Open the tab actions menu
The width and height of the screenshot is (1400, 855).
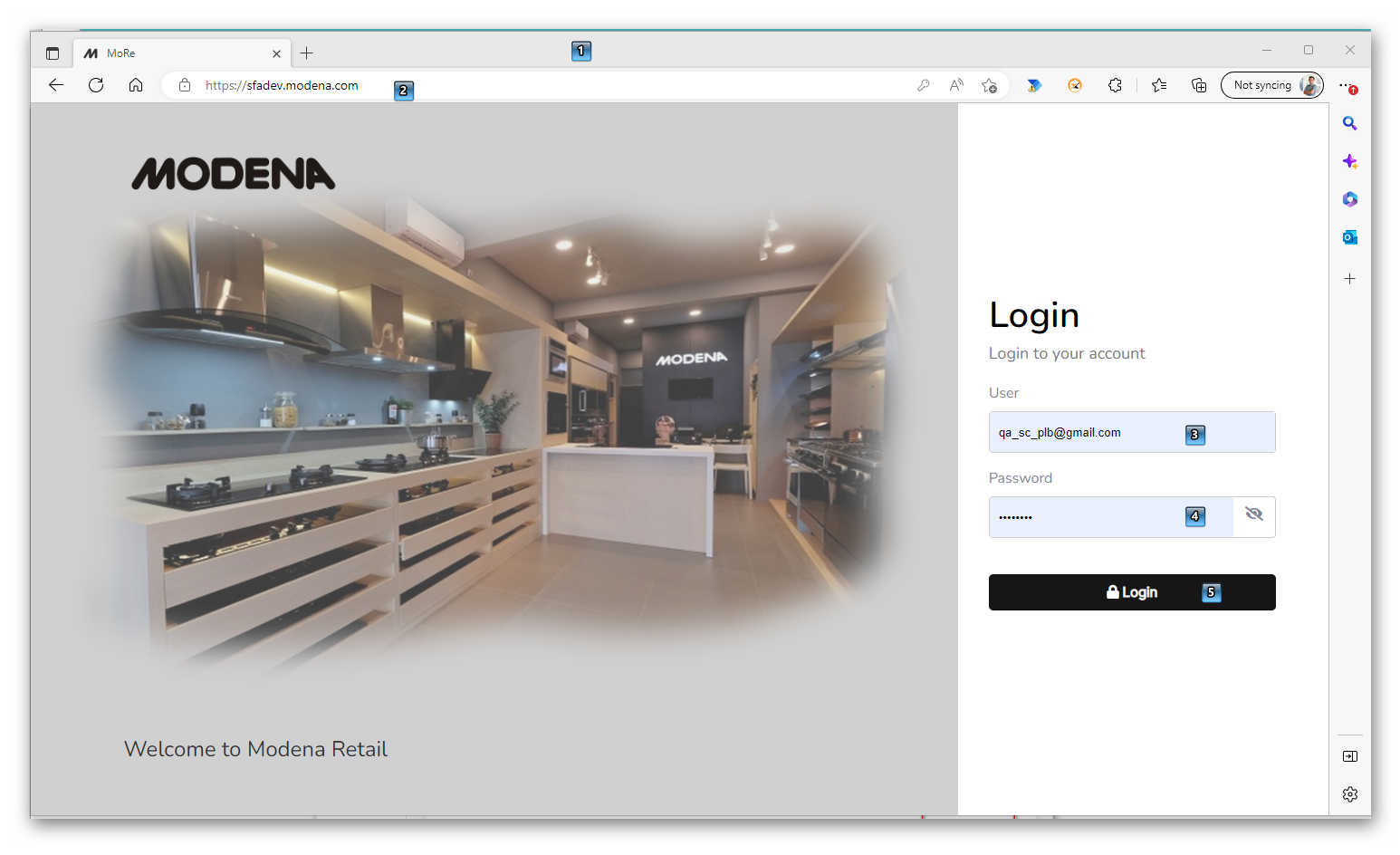[x=53, y=53]
